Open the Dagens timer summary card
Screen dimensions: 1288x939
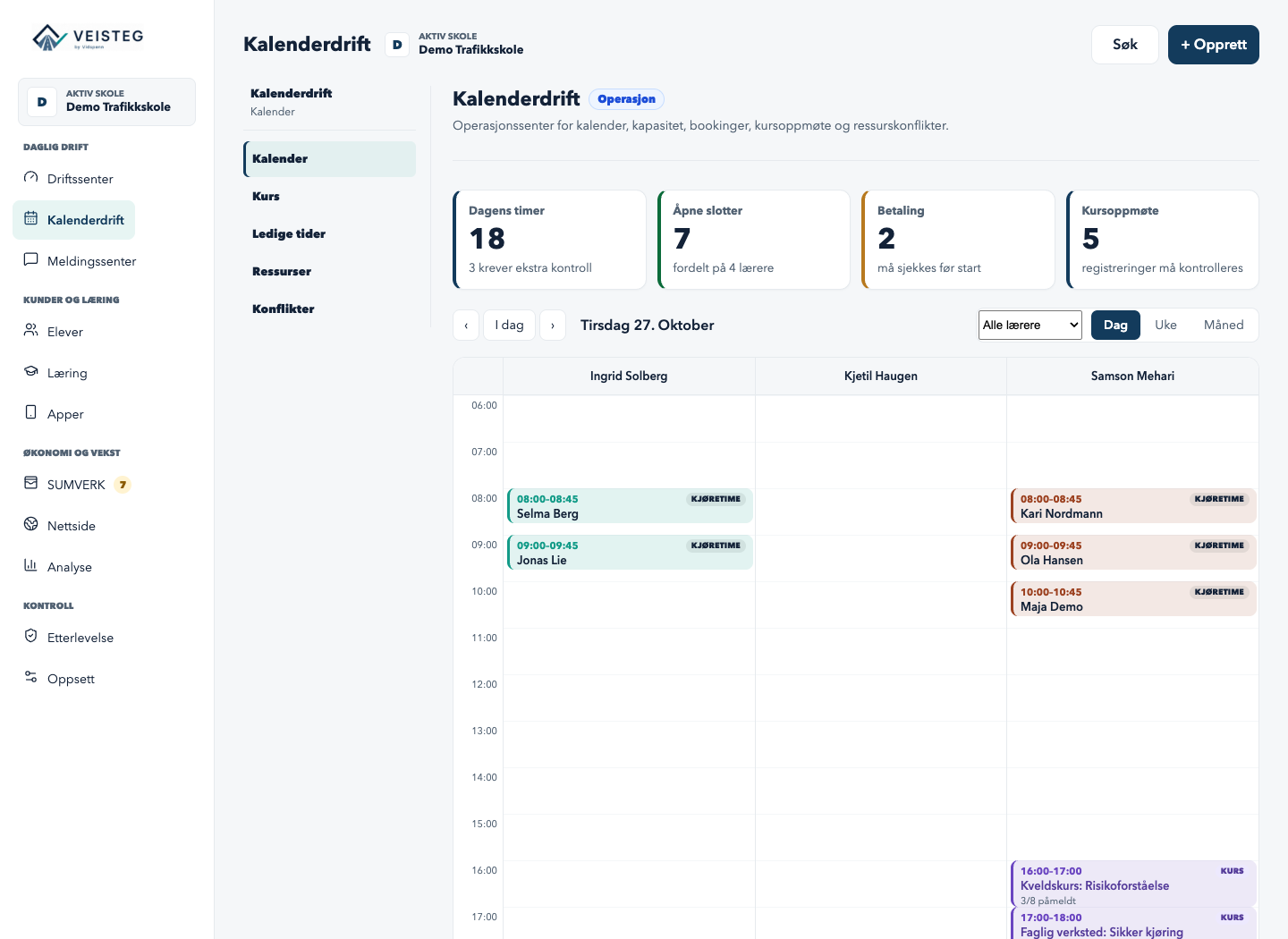tap(549, 240)
